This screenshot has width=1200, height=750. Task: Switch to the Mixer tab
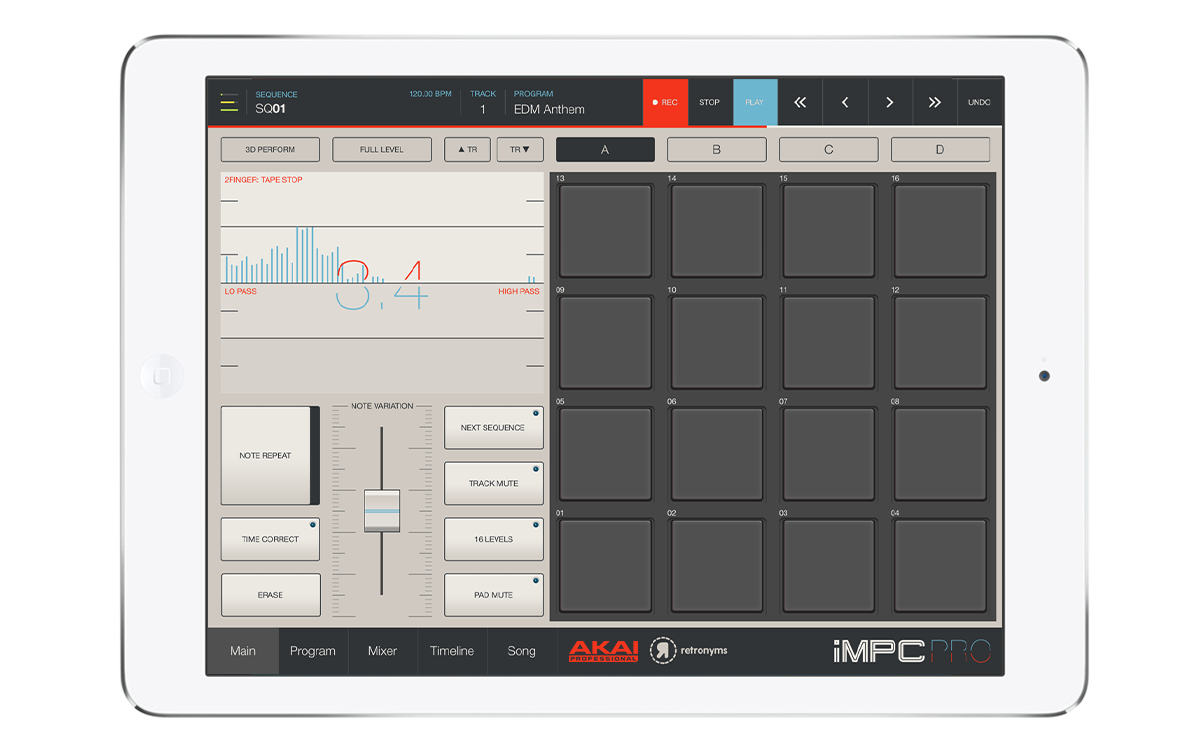point(383,651)
